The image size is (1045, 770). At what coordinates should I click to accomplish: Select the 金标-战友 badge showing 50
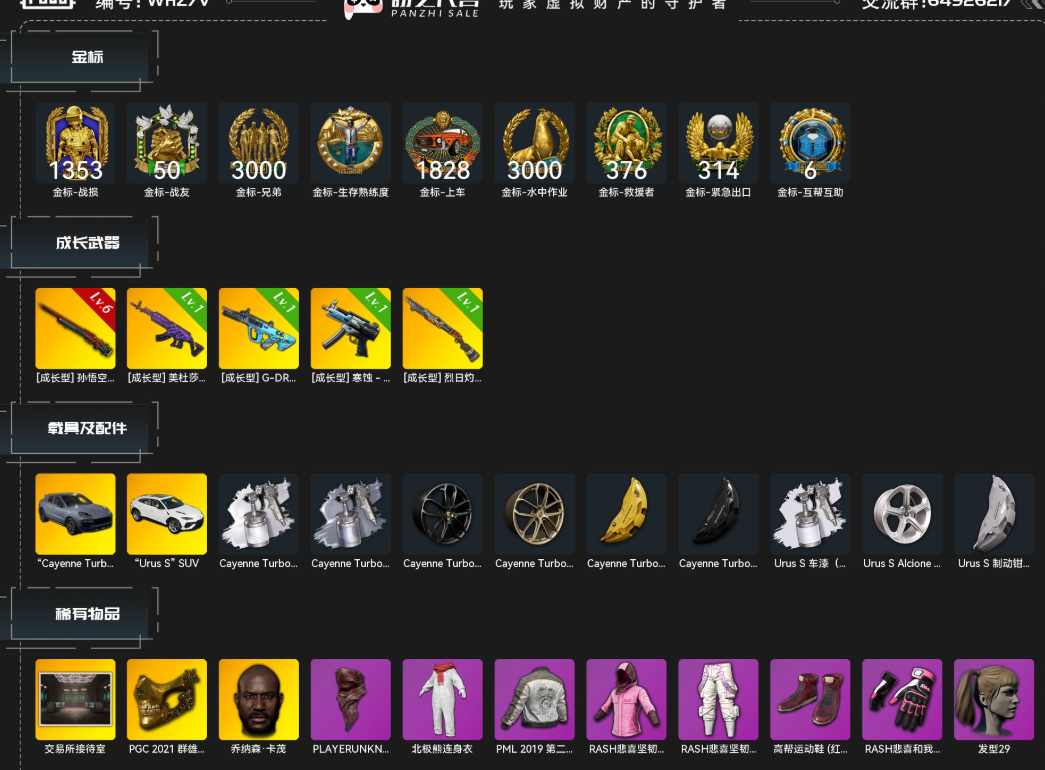[x=167, y=143]
